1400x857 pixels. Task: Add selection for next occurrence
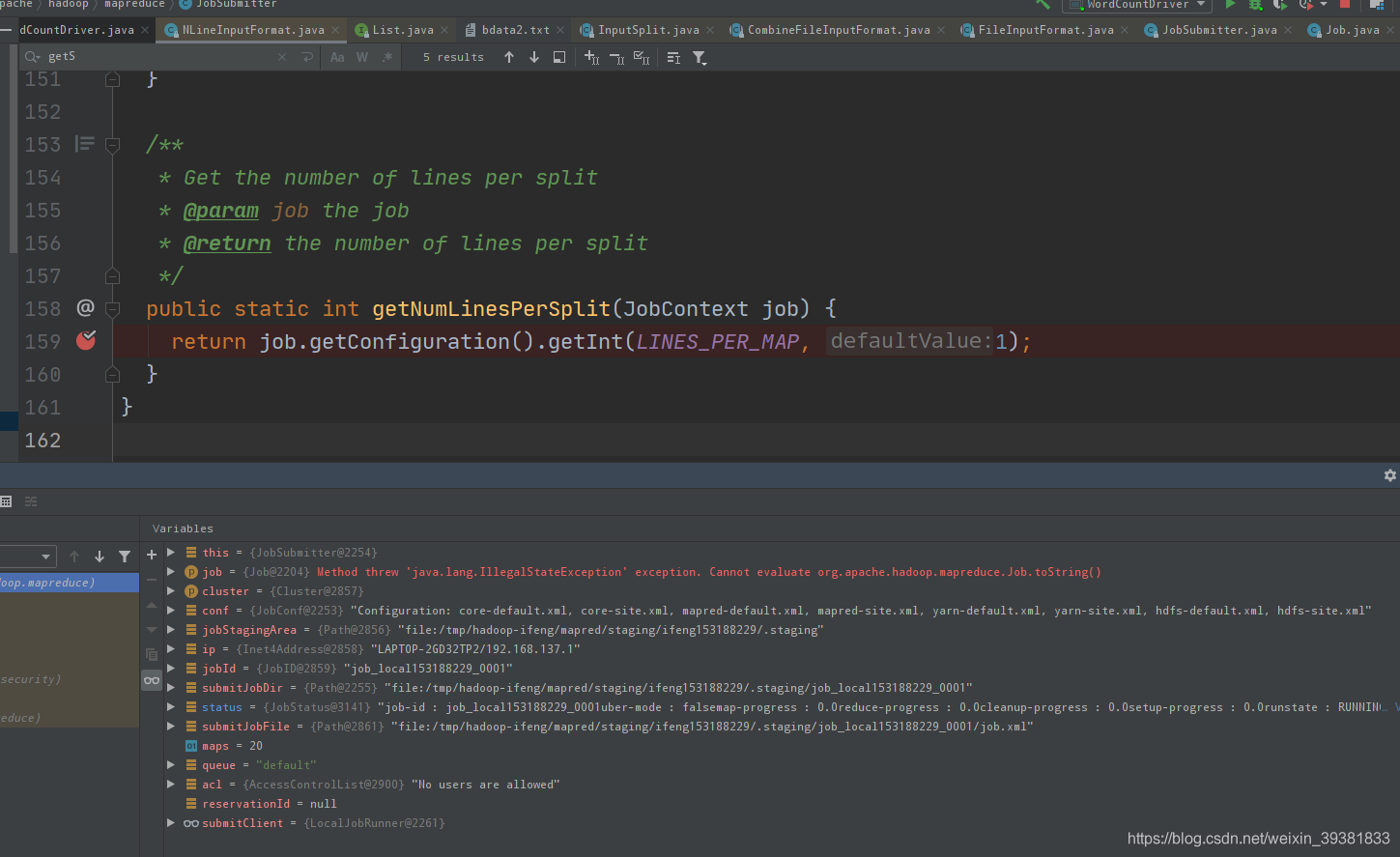point(592,58)
